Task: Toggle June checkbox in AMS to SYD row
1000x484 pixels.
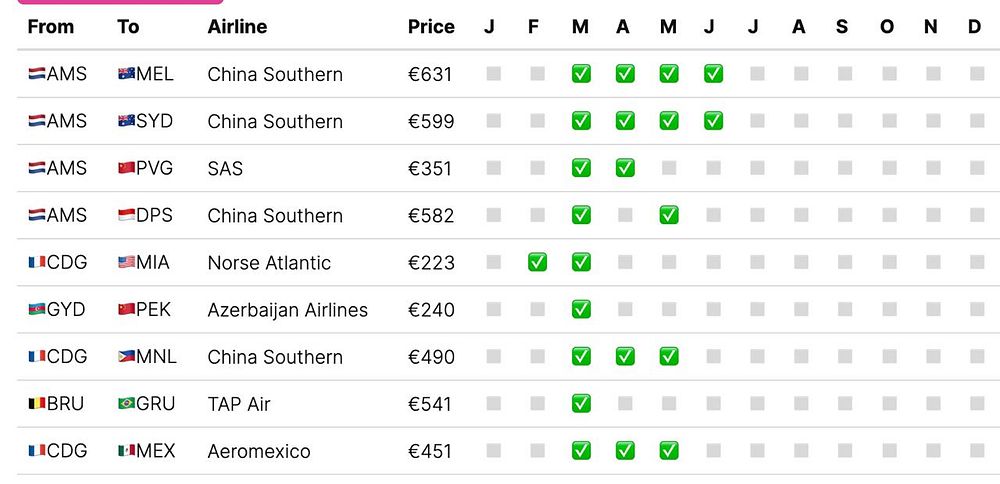Action: 713,121
